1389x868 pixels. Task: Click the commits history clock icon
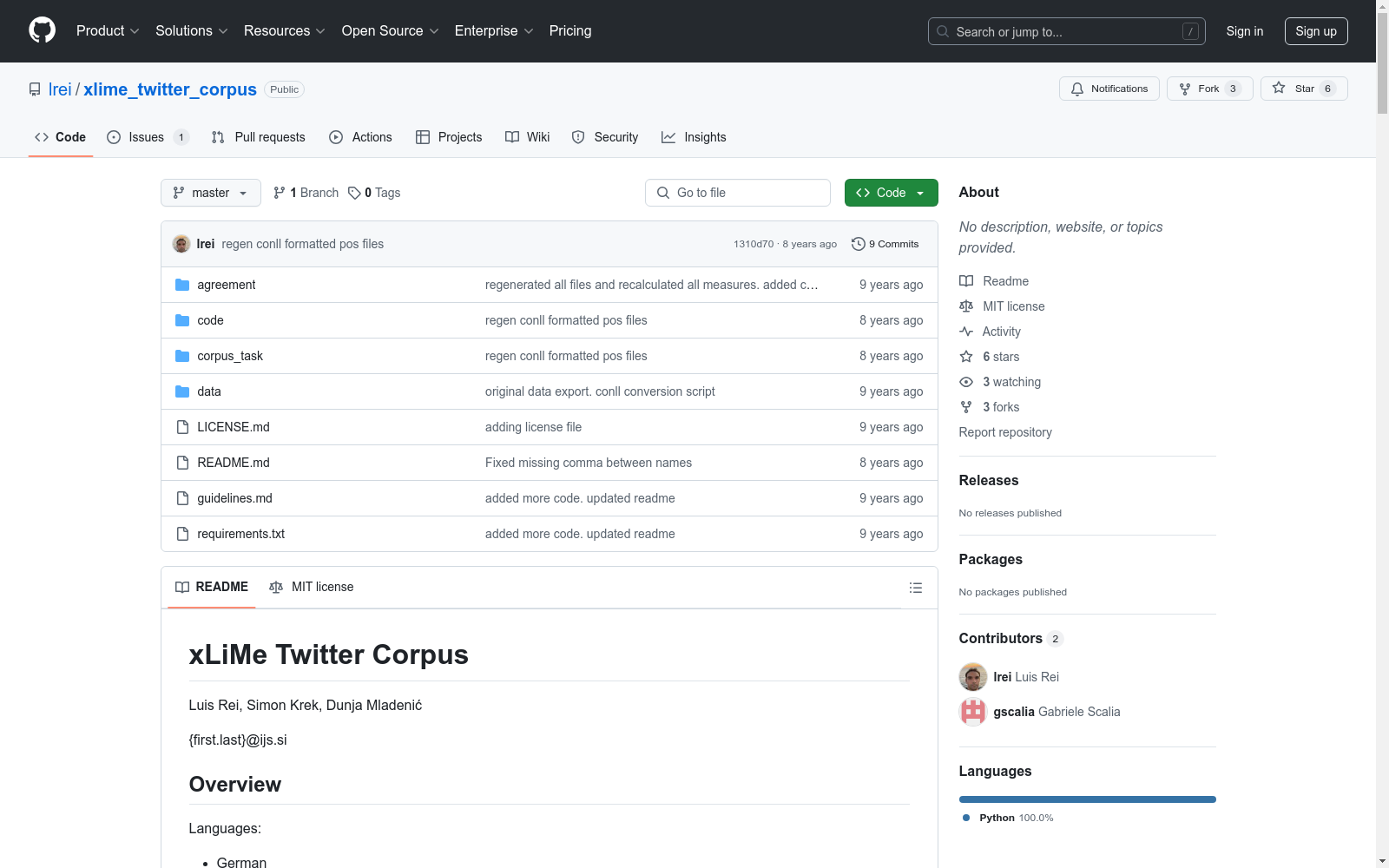pyautogui.click(x=859, y=244)
